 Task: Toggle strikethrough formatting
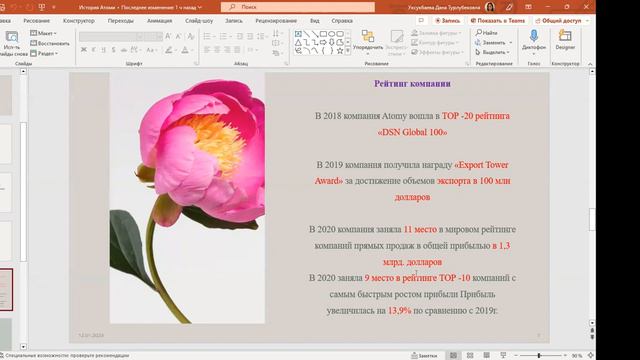(123, 50)
